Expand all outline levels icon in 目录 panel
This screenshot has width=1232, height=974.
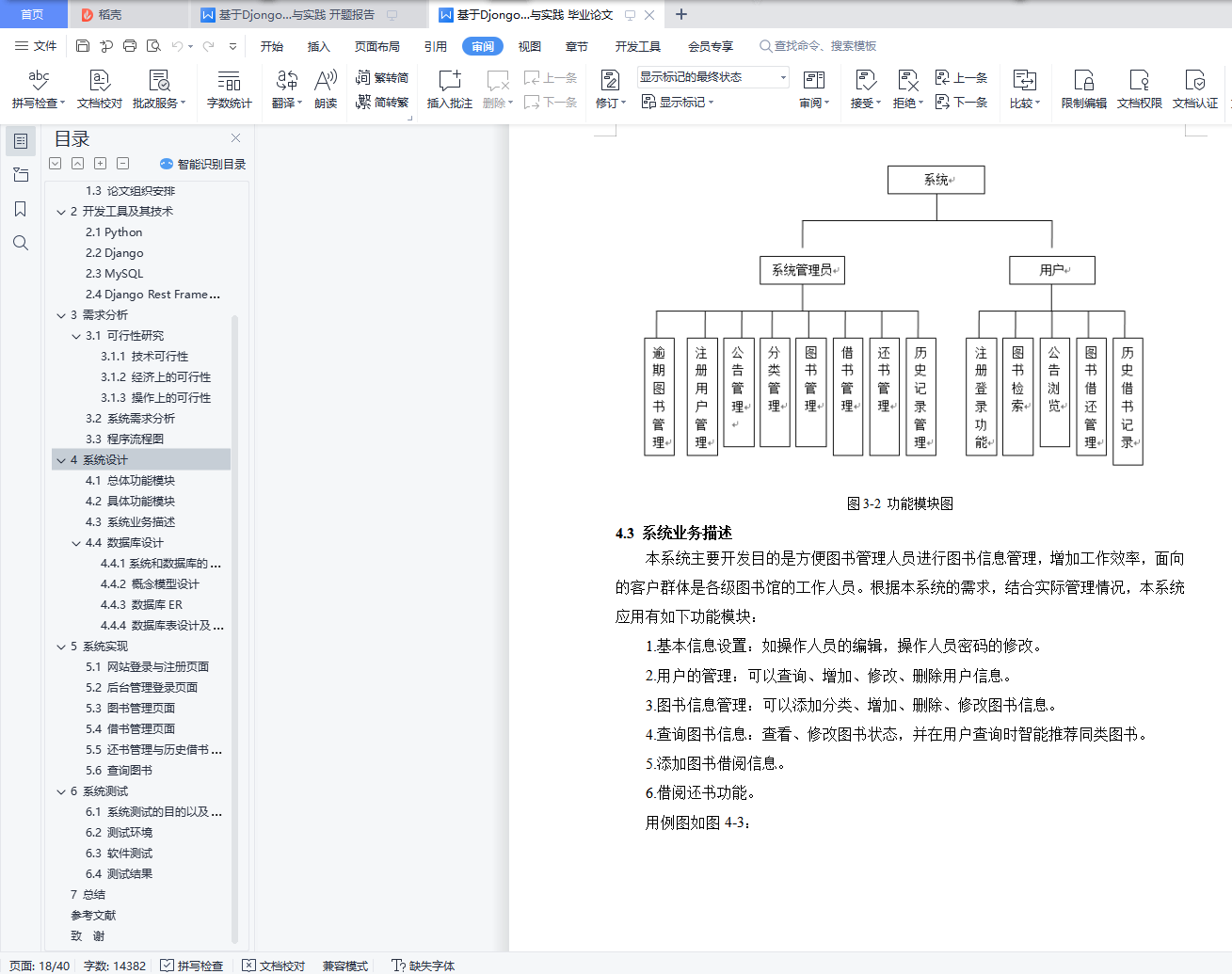point(56,164)
